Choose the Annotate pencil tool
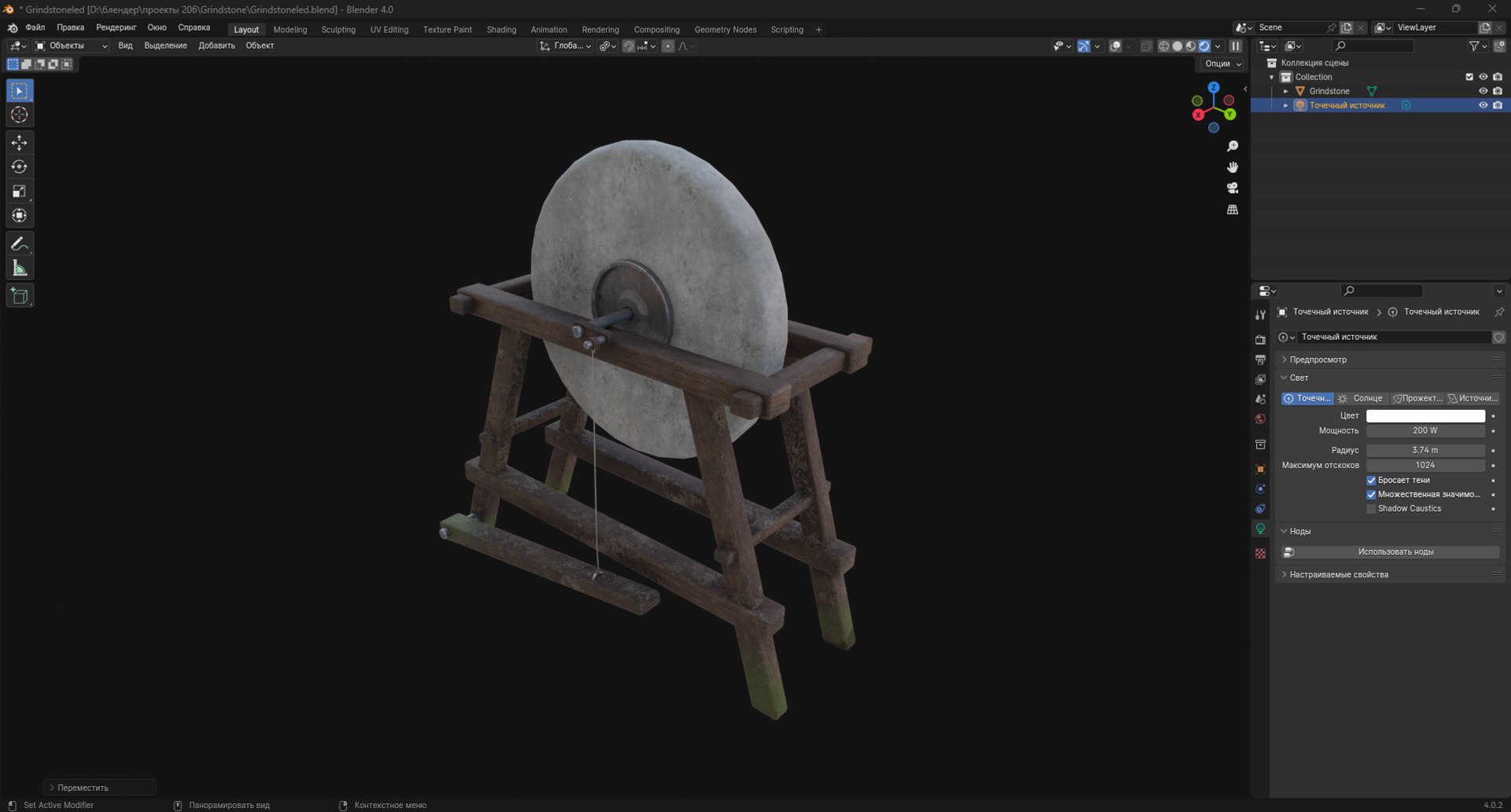Image resolution: width=1511 pixels, height=812 pixels. [x=20, y=244]
